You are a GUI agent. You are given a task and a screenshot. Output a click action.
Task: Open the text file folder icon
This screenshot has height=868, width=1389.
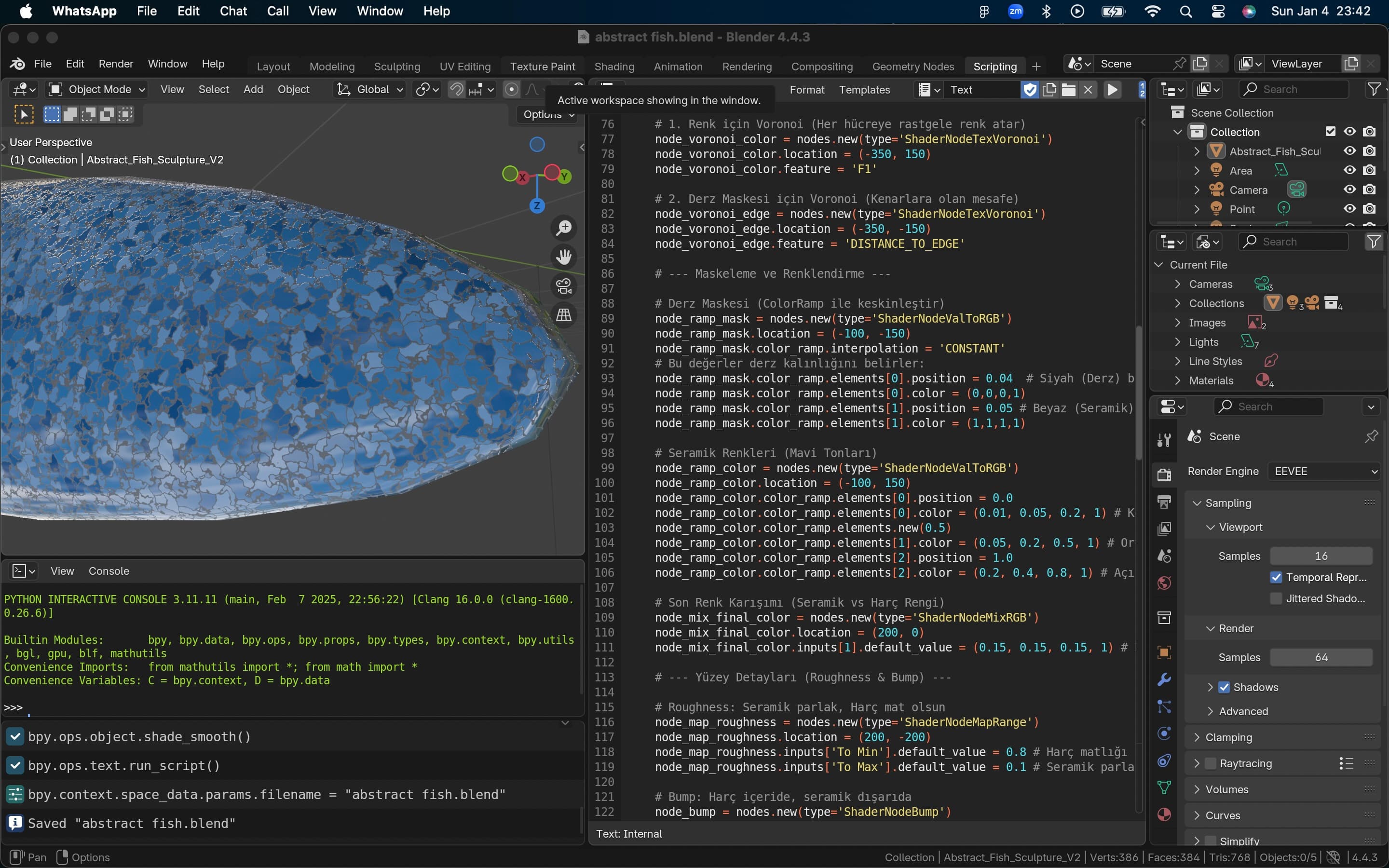1069,90
